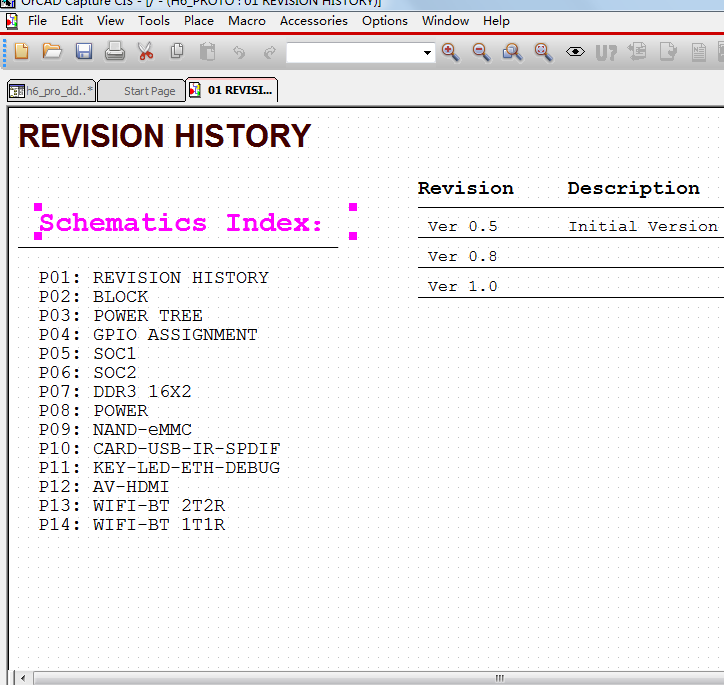Click the P13: WIFI-BT 2T2R entry

(x=132, y=505)
